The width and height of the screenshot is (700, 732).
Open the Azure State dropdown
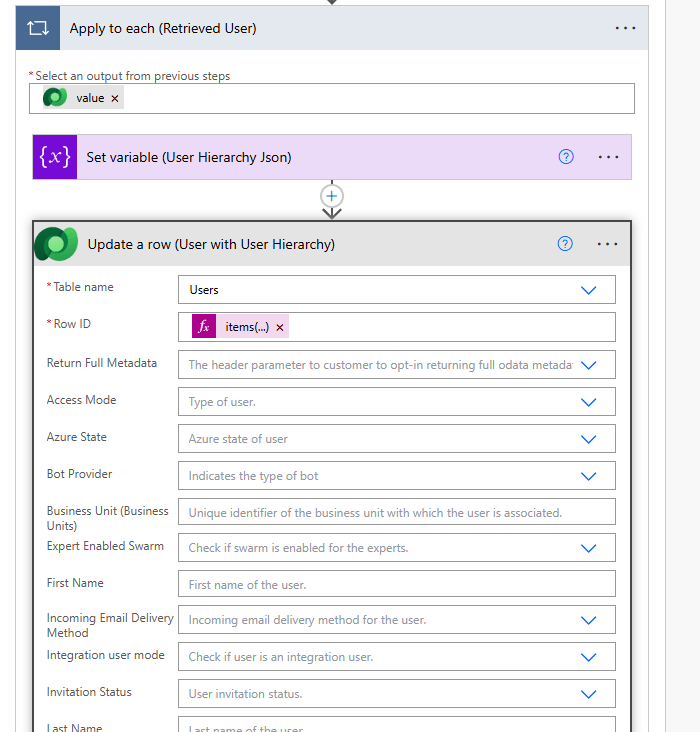tap(588, 439)
